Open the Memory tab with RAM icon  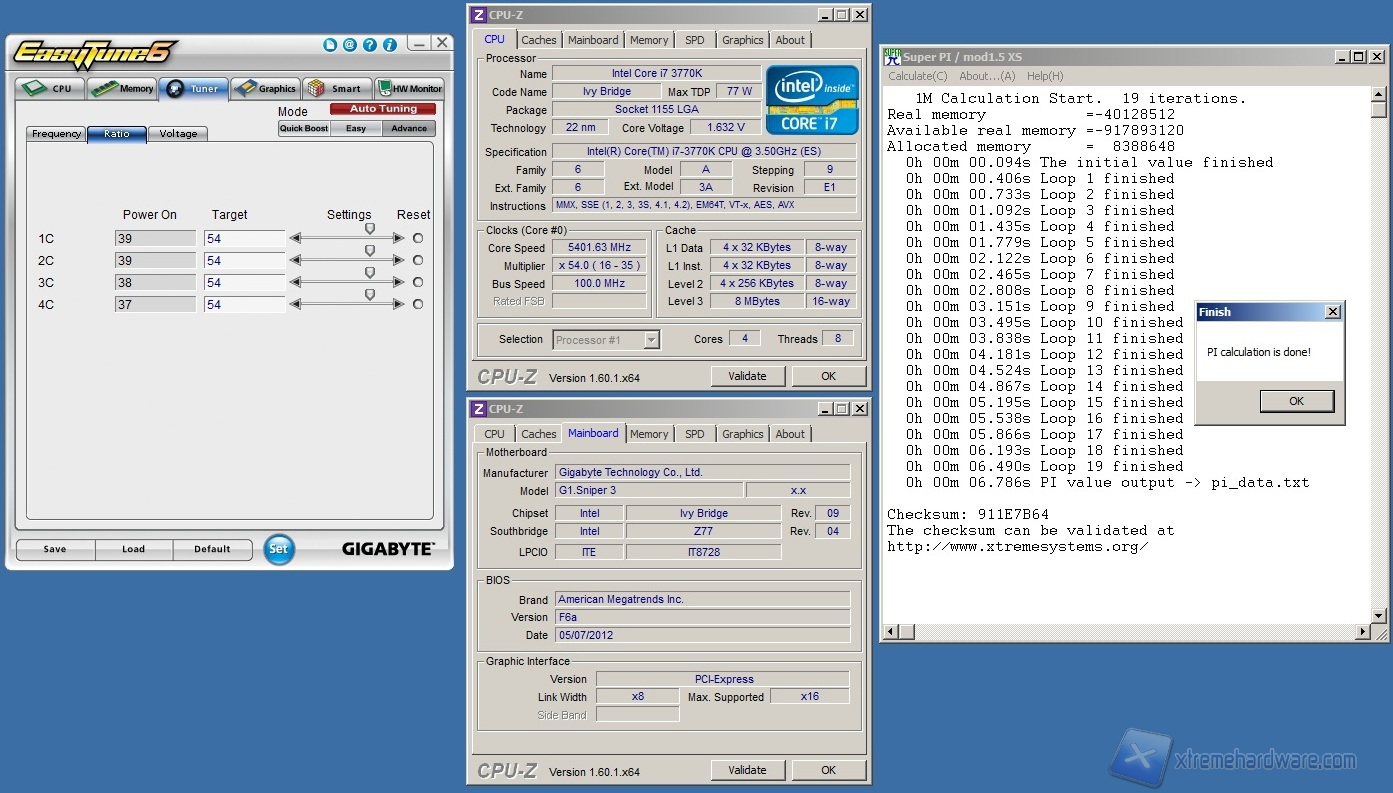click(122, 88)
